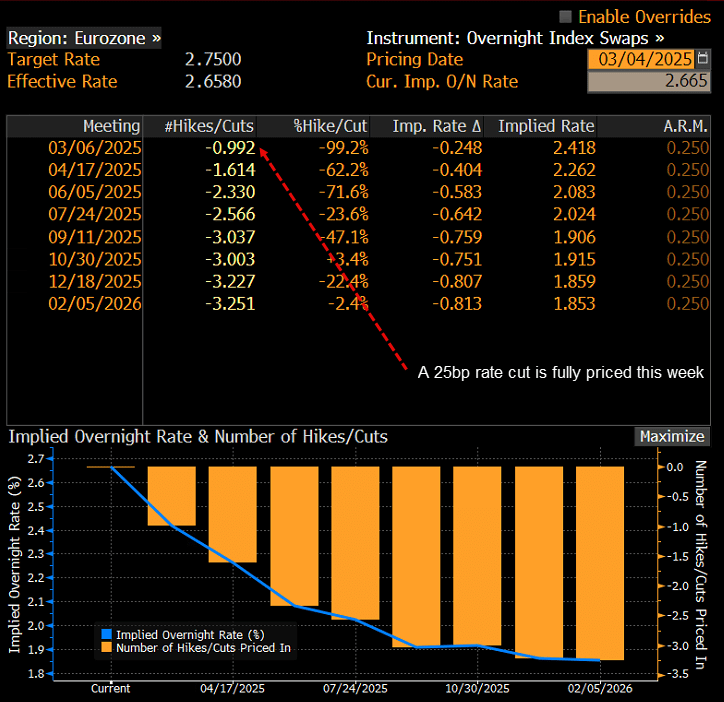Click the 04/17/2025 orange chart bar

(233, 514)
